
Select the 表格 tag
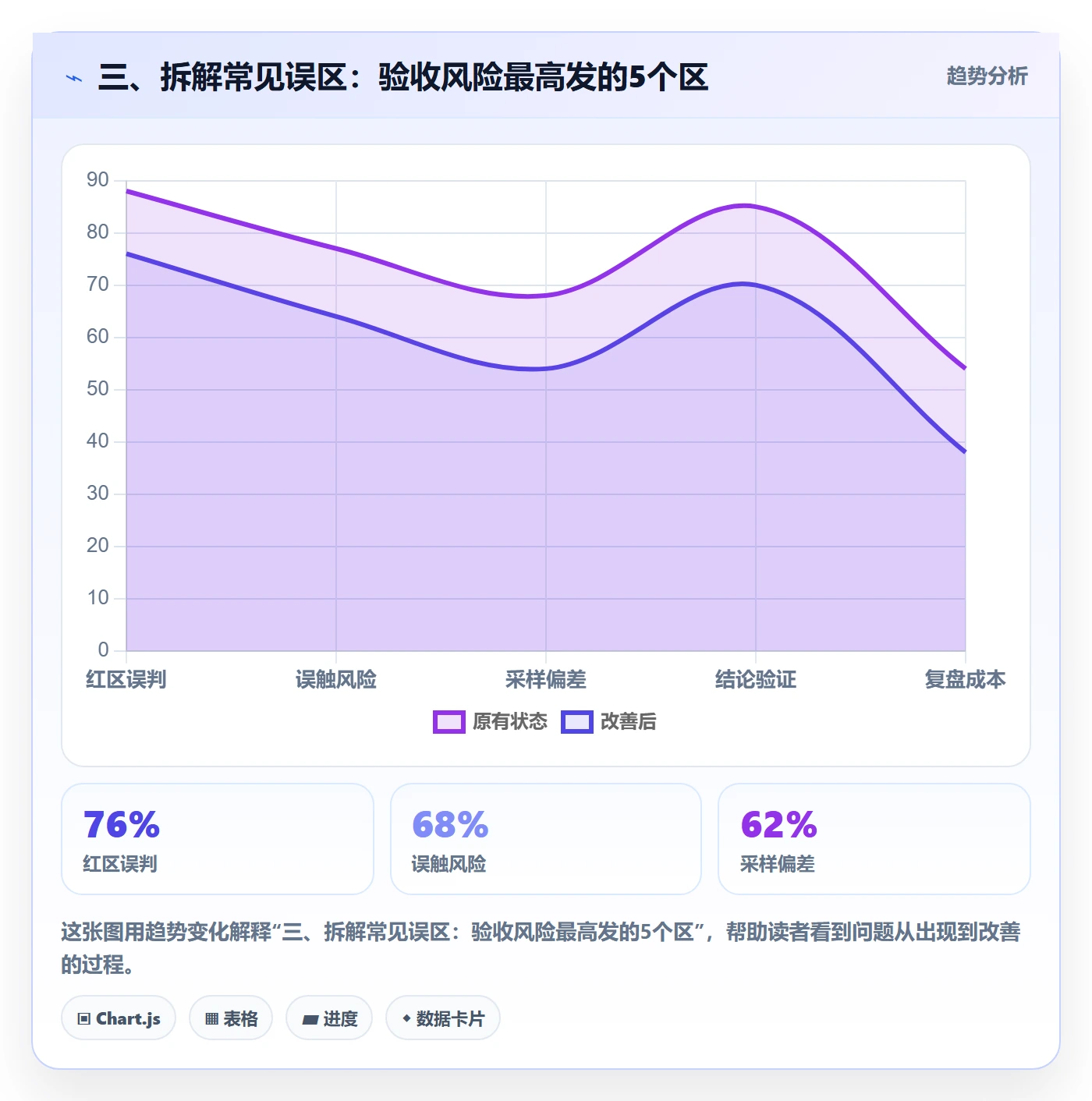tap(231, 1018)
